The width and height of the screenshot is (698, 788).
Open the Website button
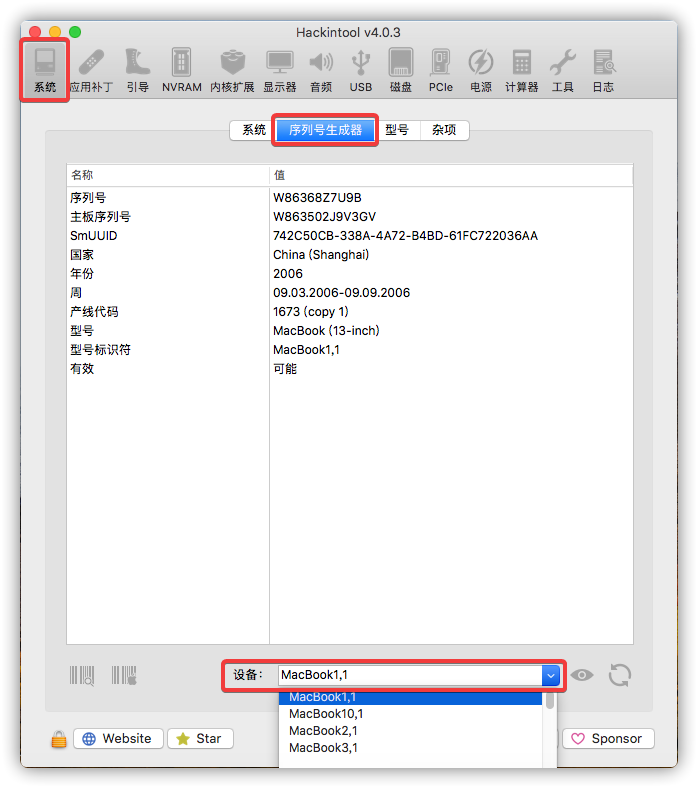(118, 739)
